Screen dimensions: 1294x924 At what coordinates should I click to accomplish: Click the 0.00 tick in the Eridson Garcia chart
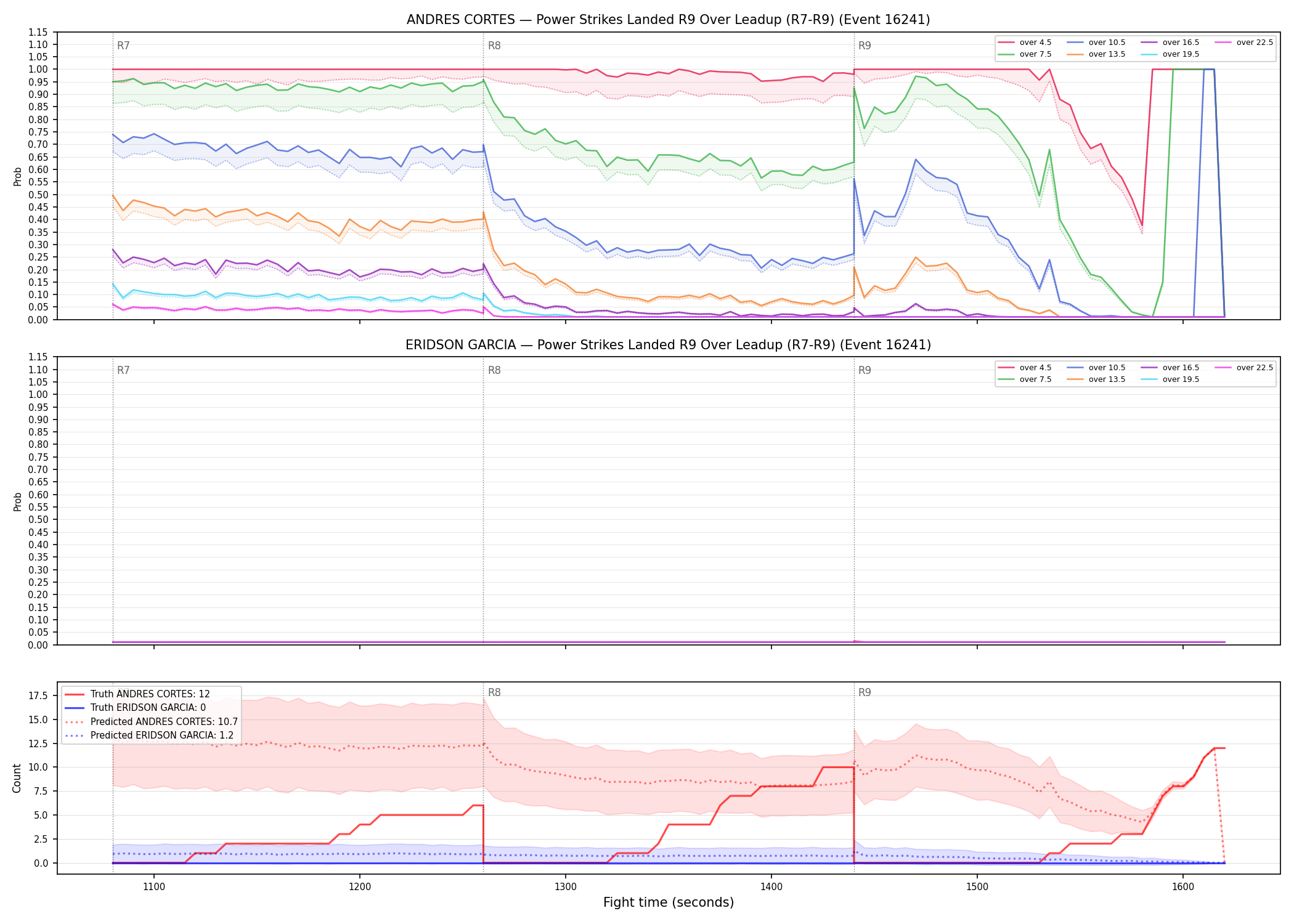click(38, 645)
